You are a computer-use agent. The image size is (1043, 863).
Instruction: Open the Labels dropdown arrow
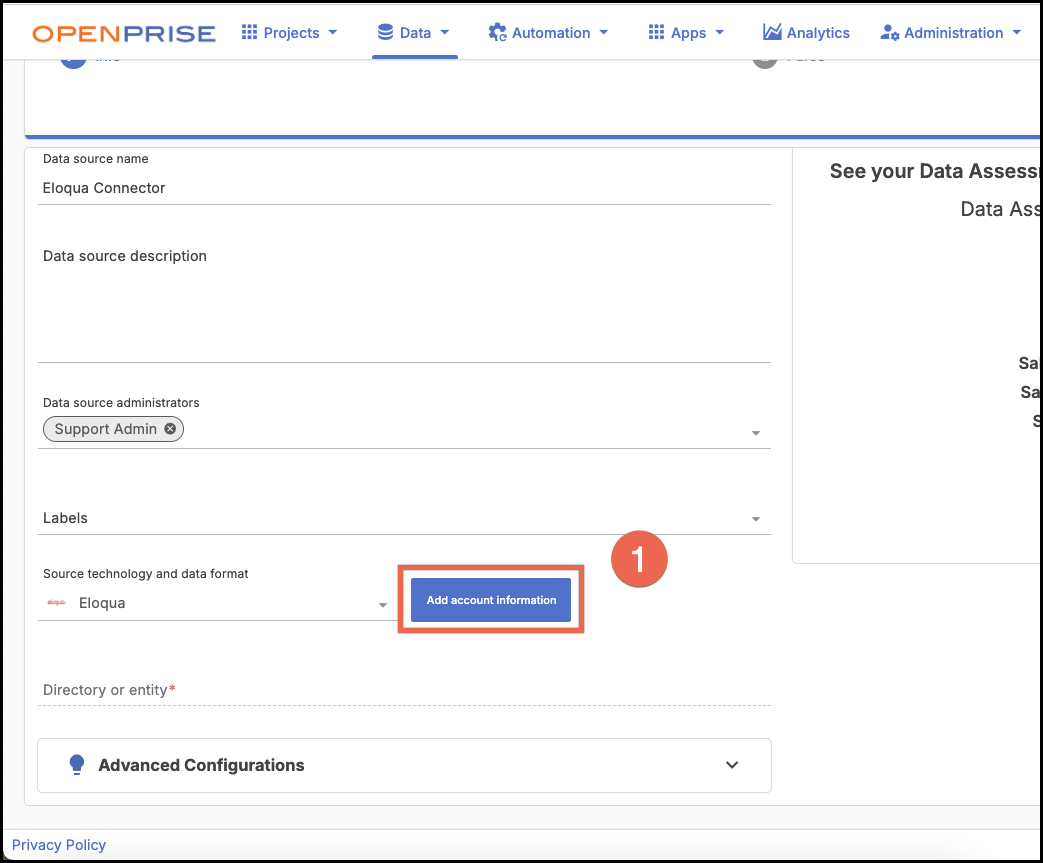coord(756,519)
